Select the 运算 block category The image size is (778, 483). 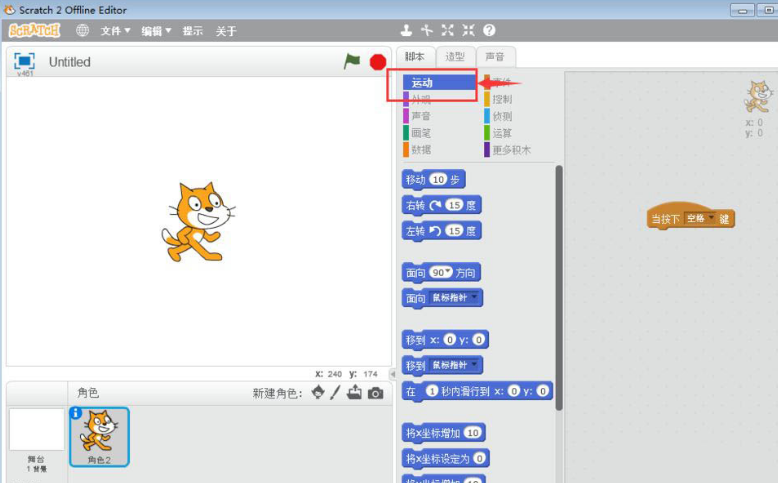498,133
